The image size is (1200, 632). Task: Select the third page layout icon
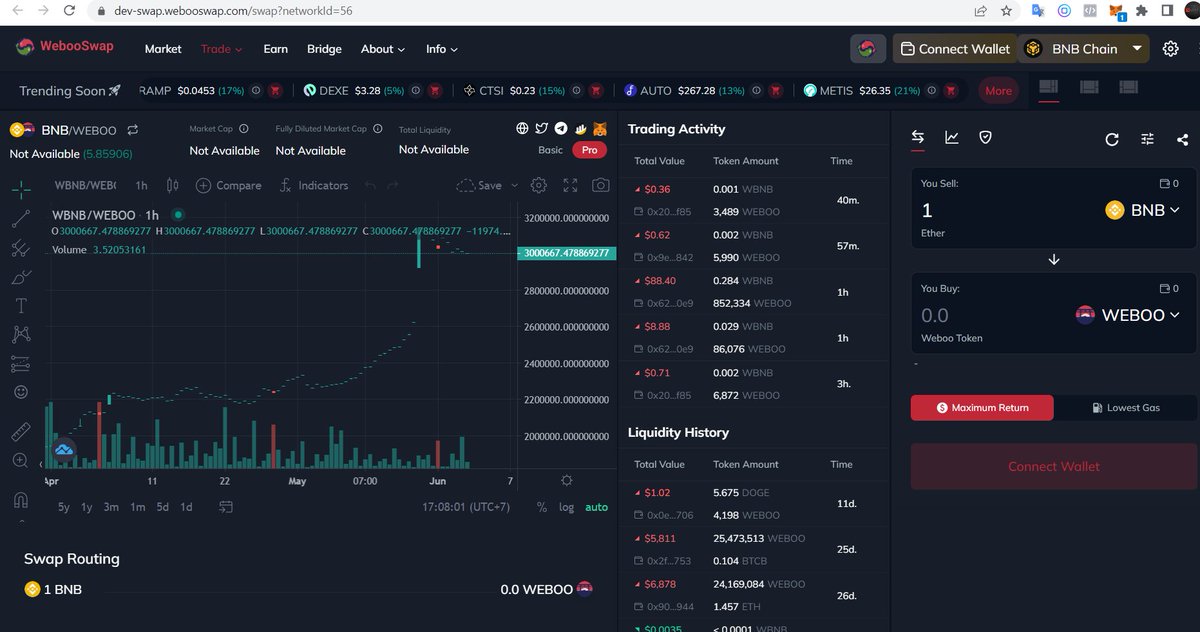click(x=1129, y=88)
